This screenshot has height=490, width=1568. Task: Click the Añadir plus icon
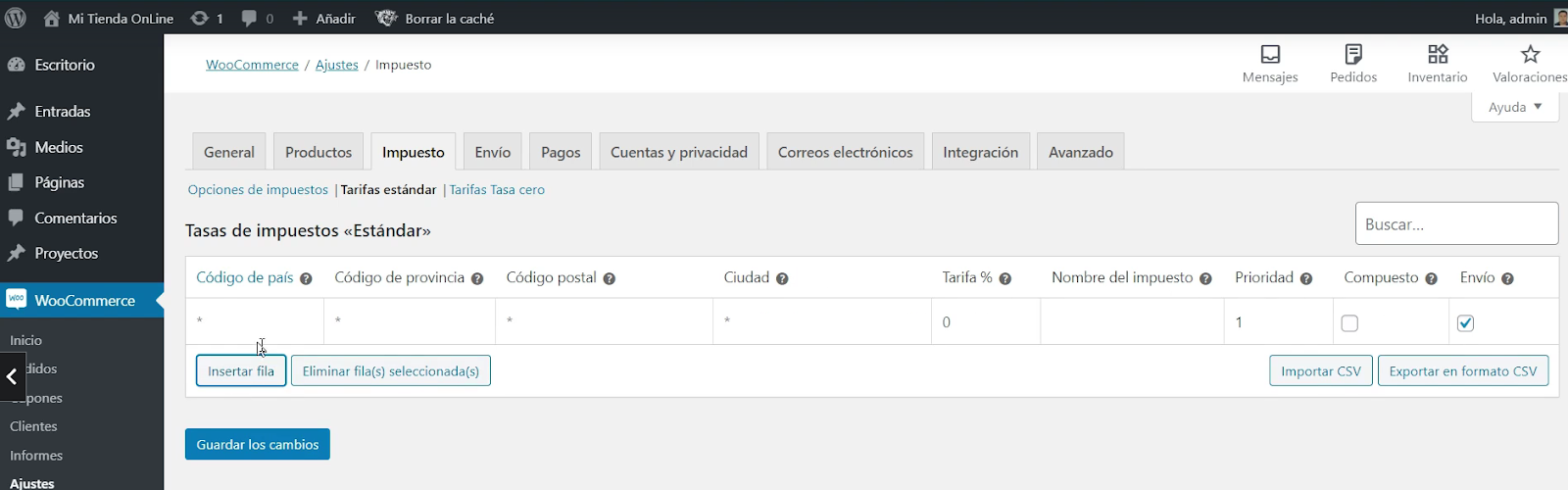pyautogui.click(x=300, y=18)
